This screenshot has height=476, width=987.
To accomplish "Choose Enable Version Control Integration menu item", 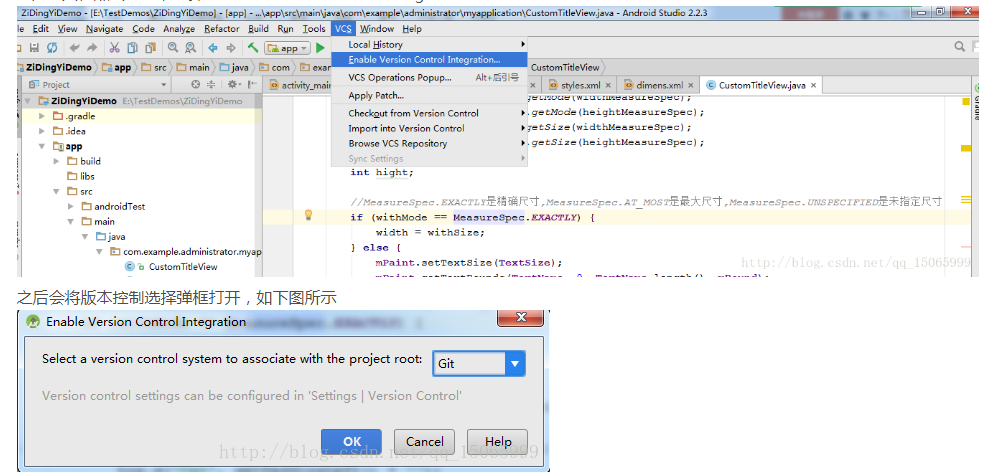I will point(429,60).
